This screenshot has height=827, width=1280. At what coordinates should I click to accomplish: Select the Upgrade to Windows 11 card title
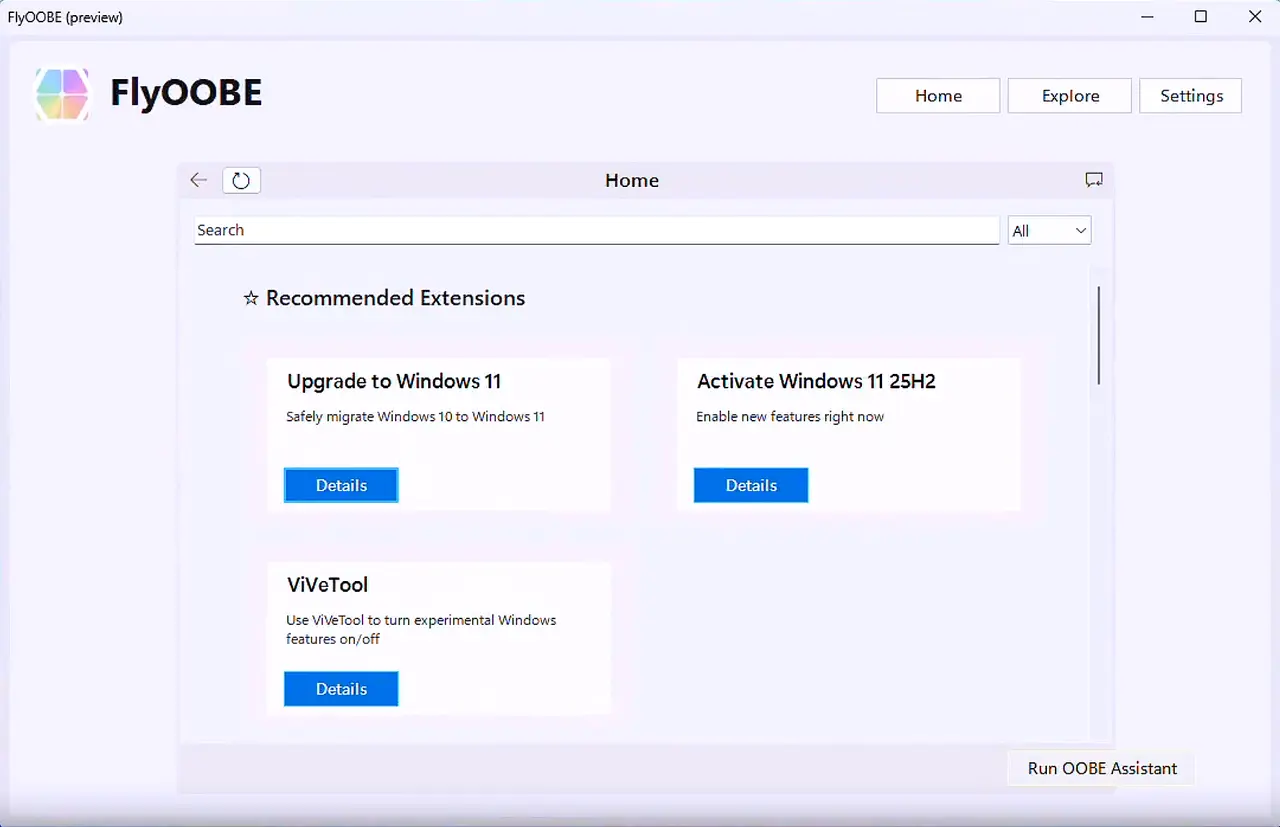(x=394, y=381)
